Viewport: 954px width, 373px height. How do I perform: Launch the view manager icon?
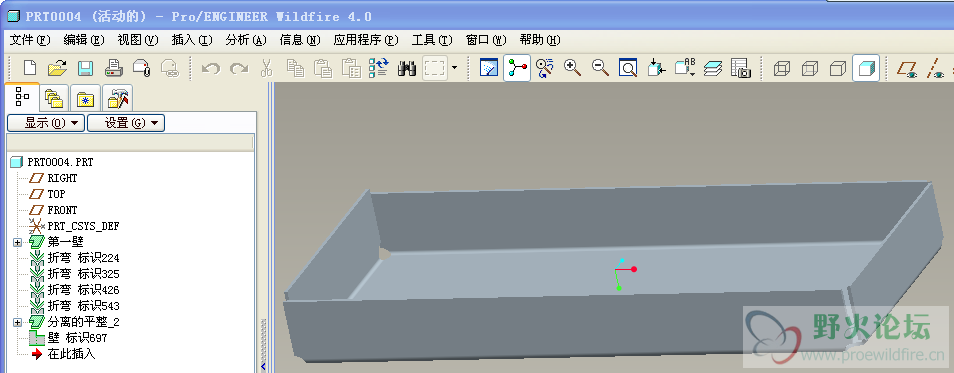pos(740,68)
